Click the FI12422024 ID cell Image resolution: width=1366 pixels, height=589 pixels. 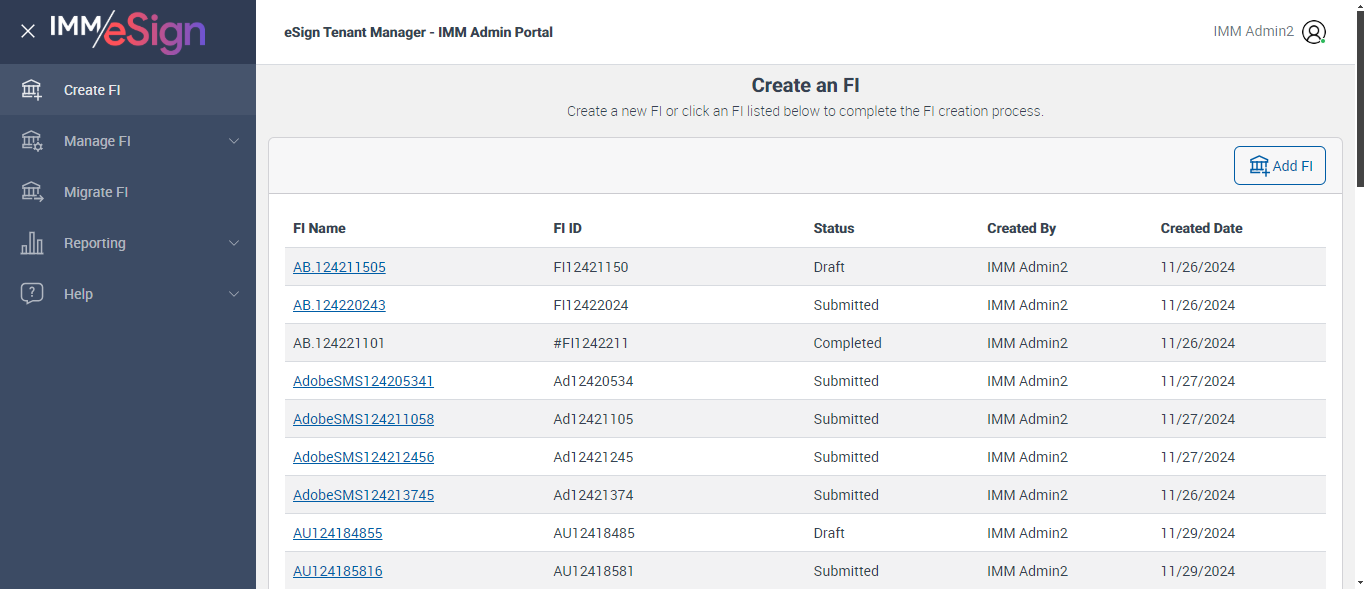[x=591, y=305]
